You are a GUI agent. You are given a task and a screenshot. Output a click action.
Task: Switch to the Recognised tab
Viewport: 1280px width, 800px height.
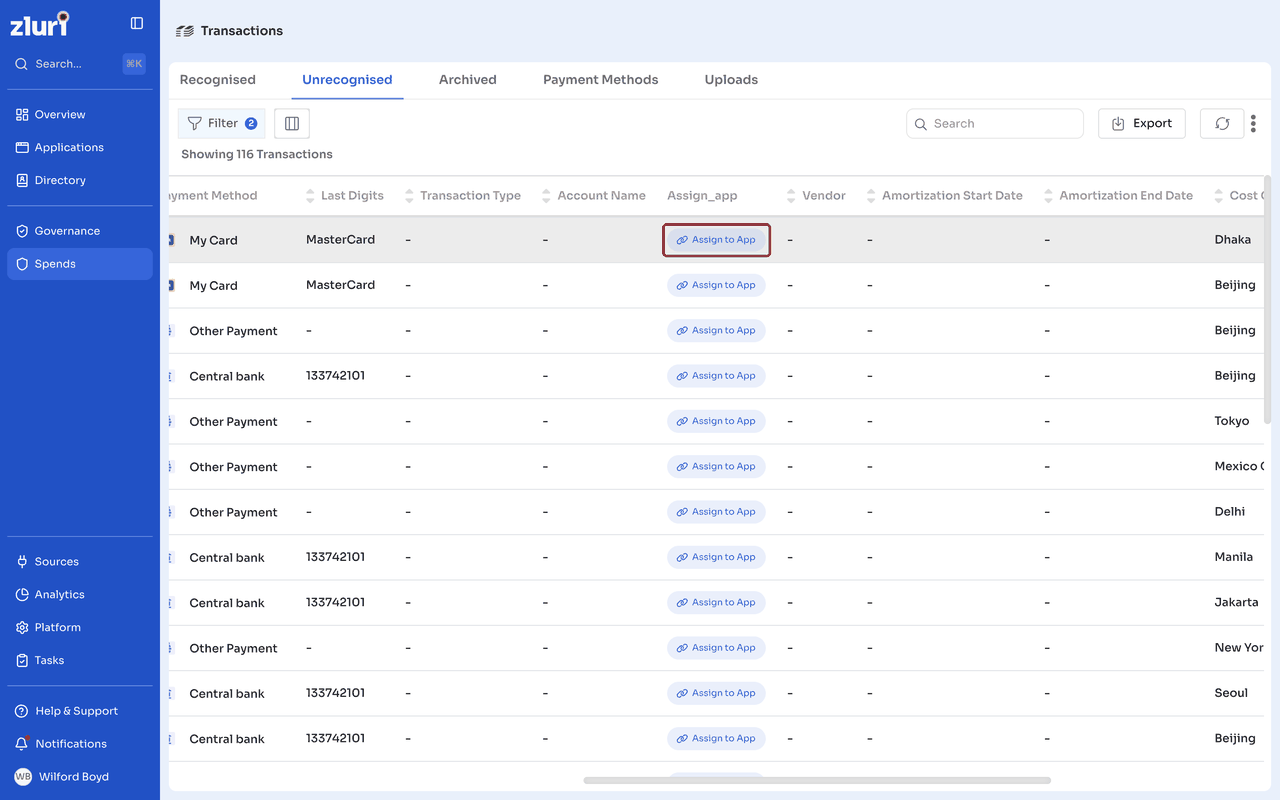click(218, 80)
